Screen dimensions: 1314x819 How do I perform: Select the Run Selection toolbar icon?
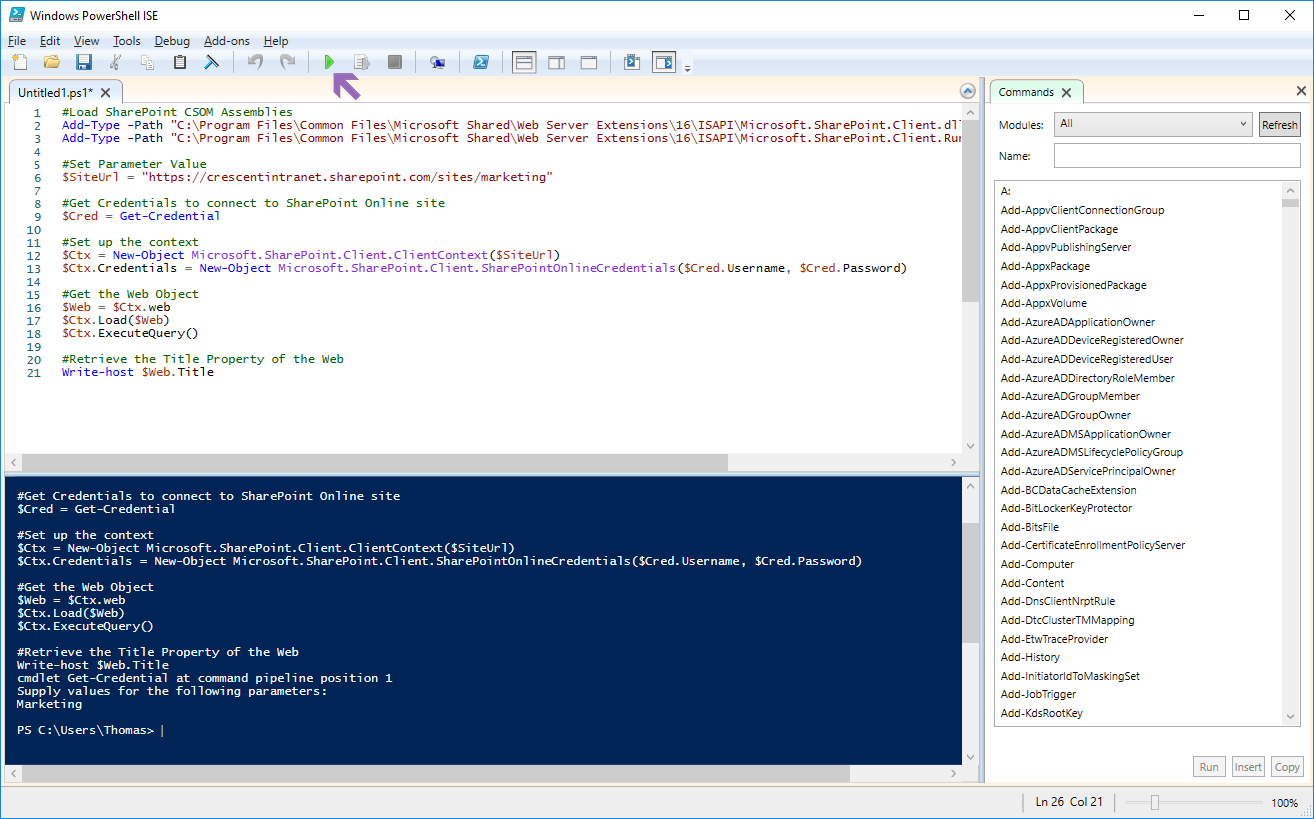pos(362,61)
